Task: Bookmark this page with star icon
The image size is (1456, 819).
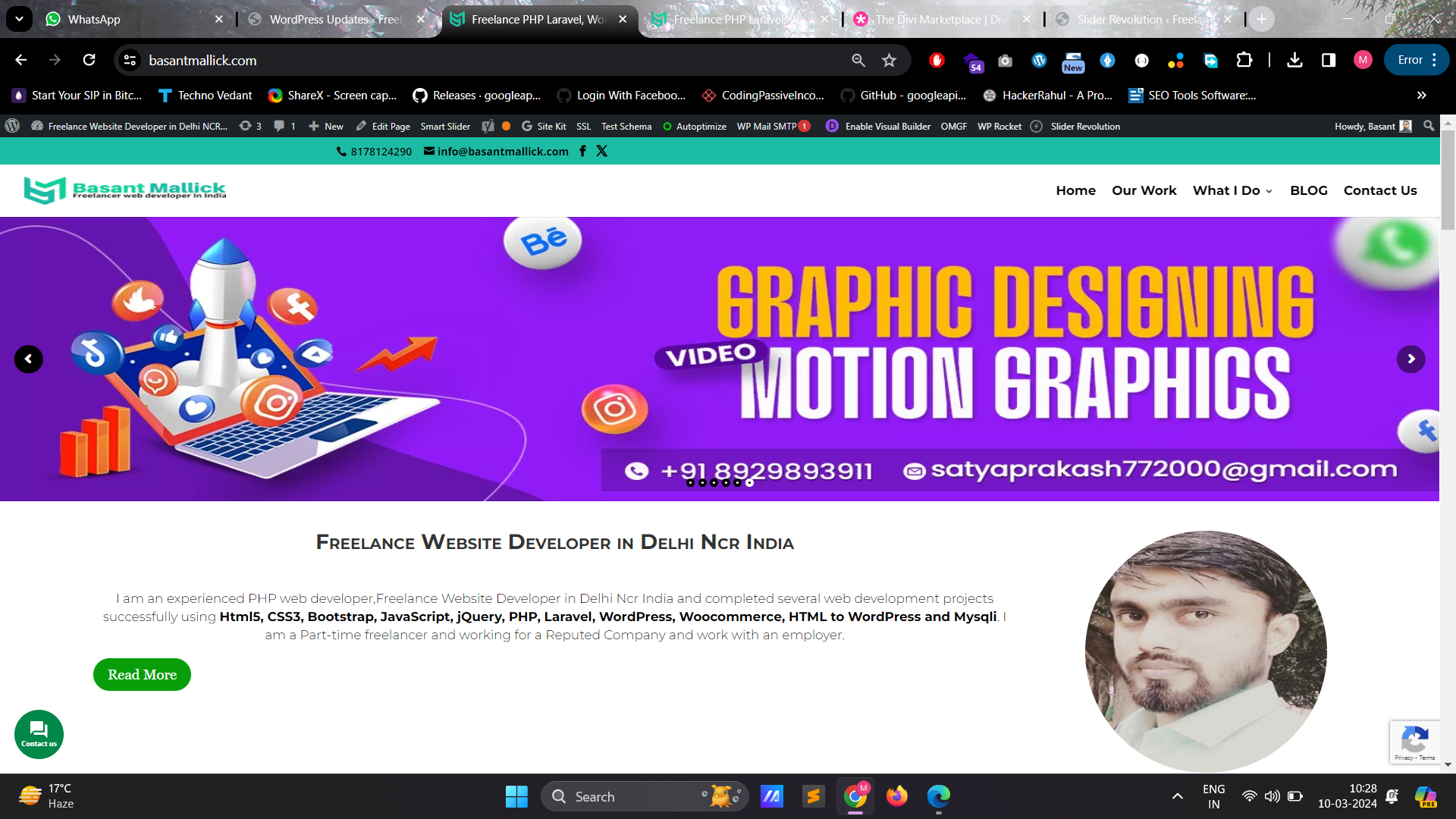Action: pyautogui.click(x=890, y=60)
